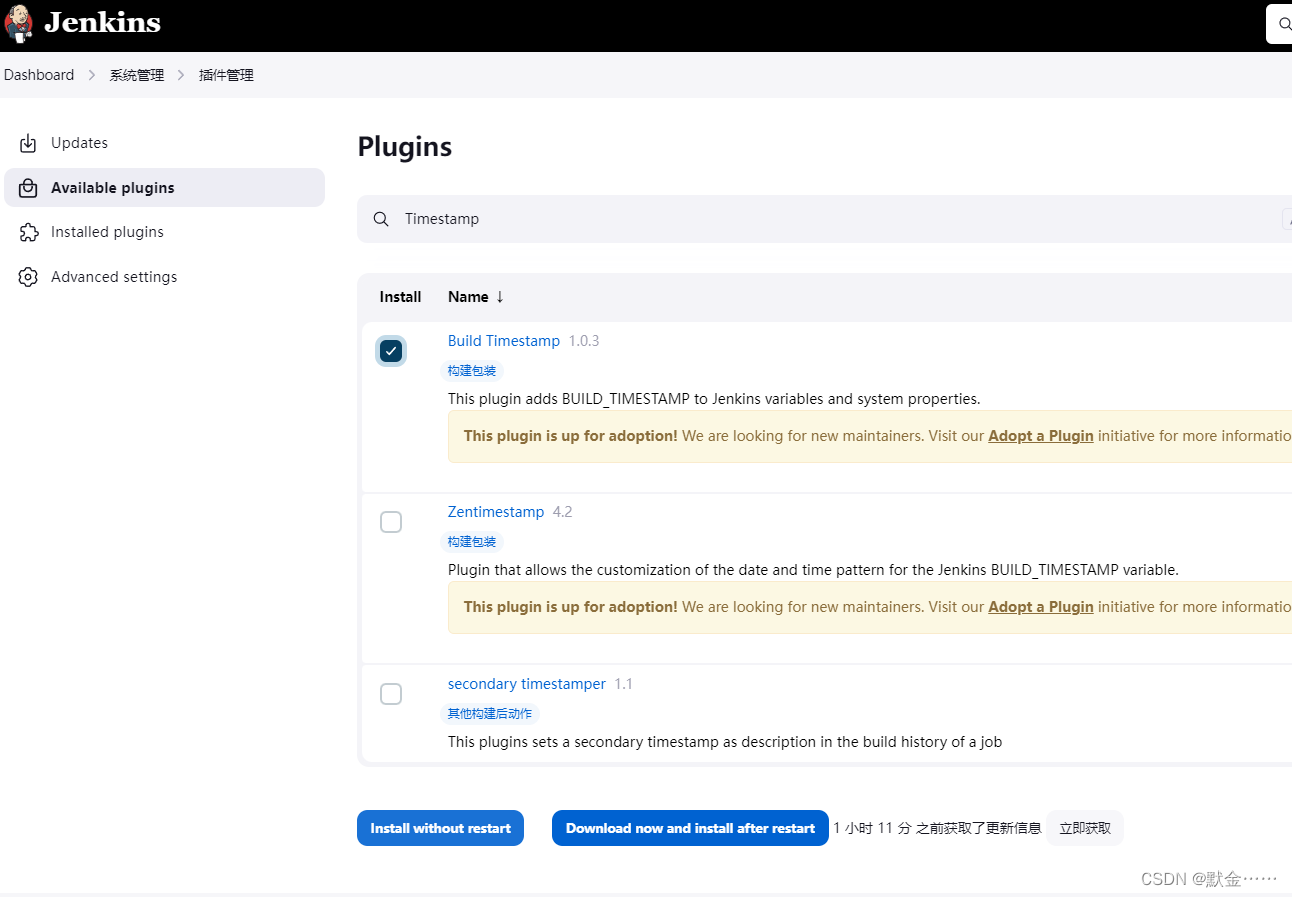This screenshot has height=897, width=1292.
Task: Click the magnifier icon in plugin search
Action: pyautogui.click(x=381, y=219)
